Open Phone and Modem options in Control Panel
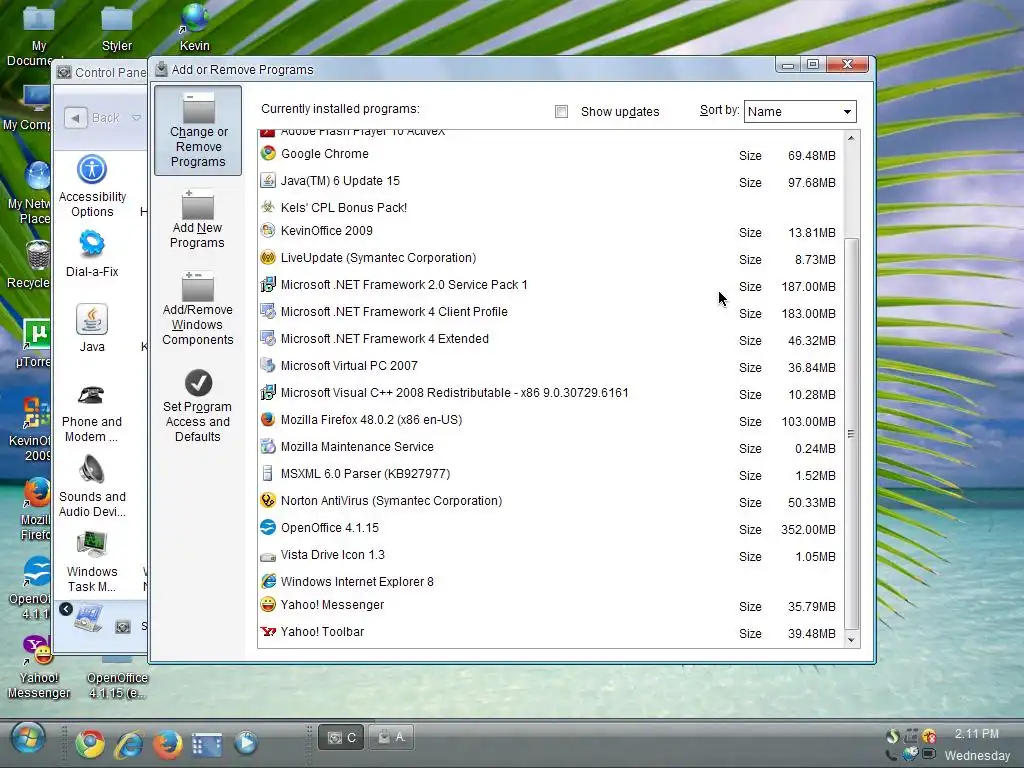The image size is (1024, 768). coord(92,414)
